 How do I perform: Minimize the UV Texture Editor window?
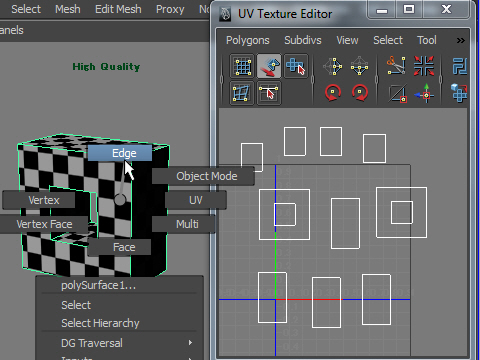382,10
